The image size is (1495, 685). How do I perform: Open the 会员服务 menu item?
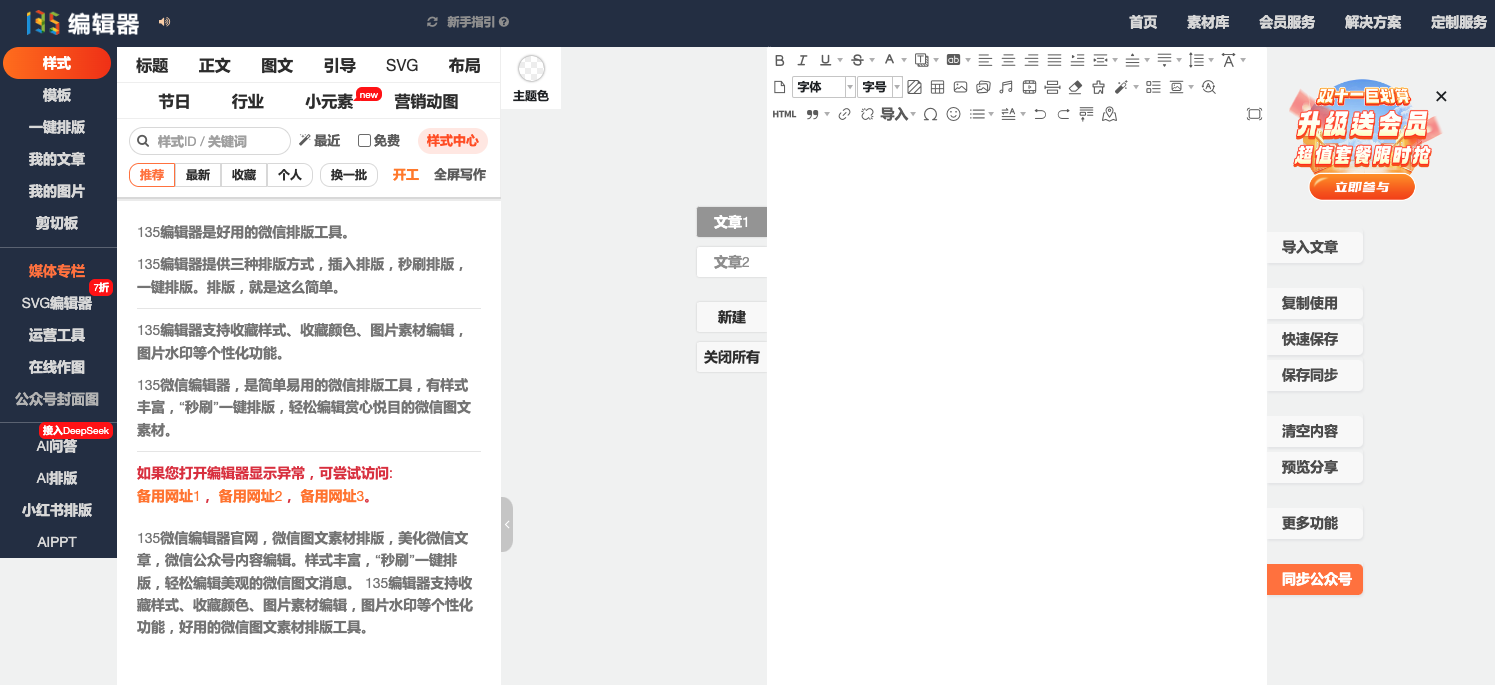click(1286, 22)
